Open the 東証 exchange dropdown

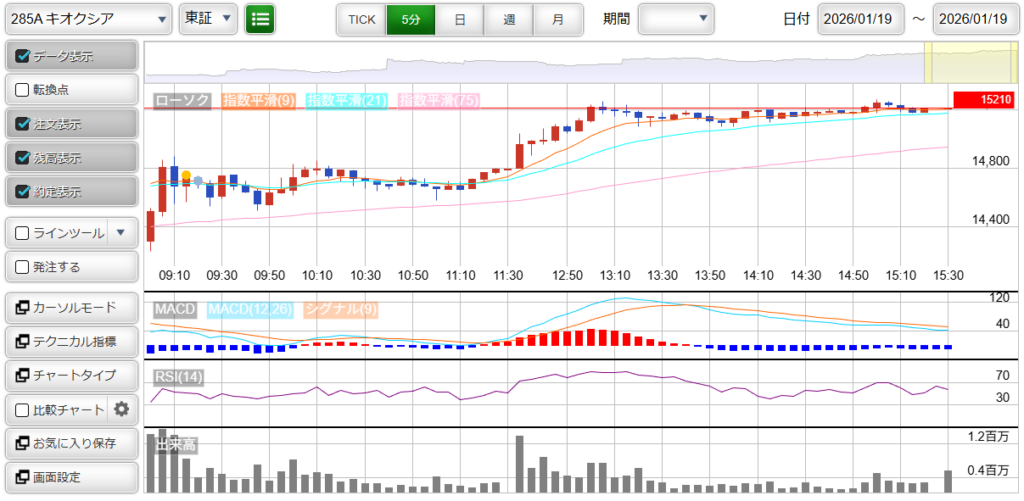pyautogui.click(x=209, y=18)
